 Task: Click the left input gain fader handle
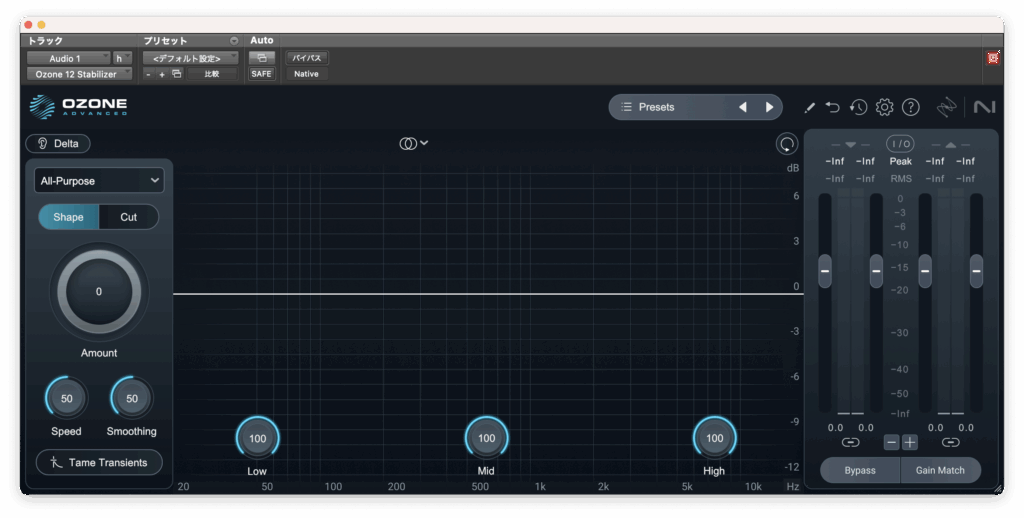pos(825,269)
